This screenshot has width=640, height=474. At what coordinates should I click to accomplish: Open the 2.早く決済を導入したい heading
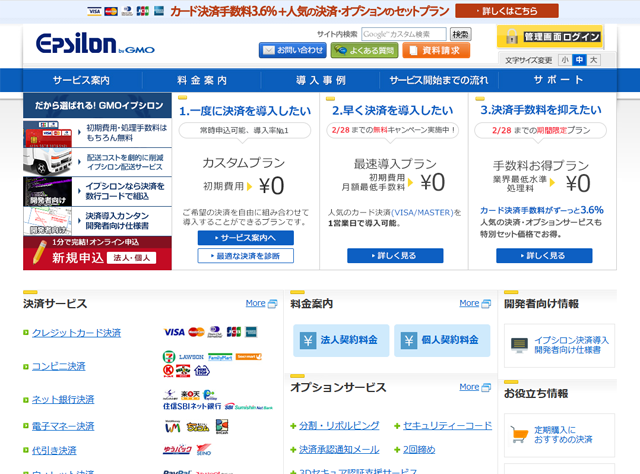pyautogui.click(x=393, y=111)
